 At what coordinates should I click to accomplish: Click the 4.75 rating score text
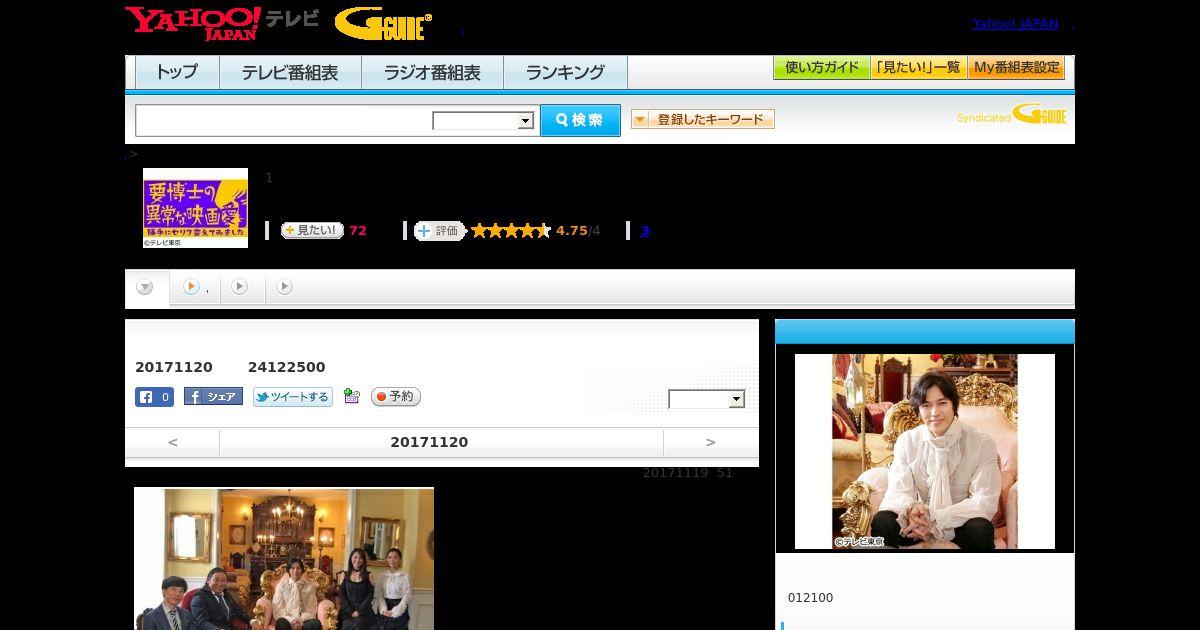tap(572, 231)
